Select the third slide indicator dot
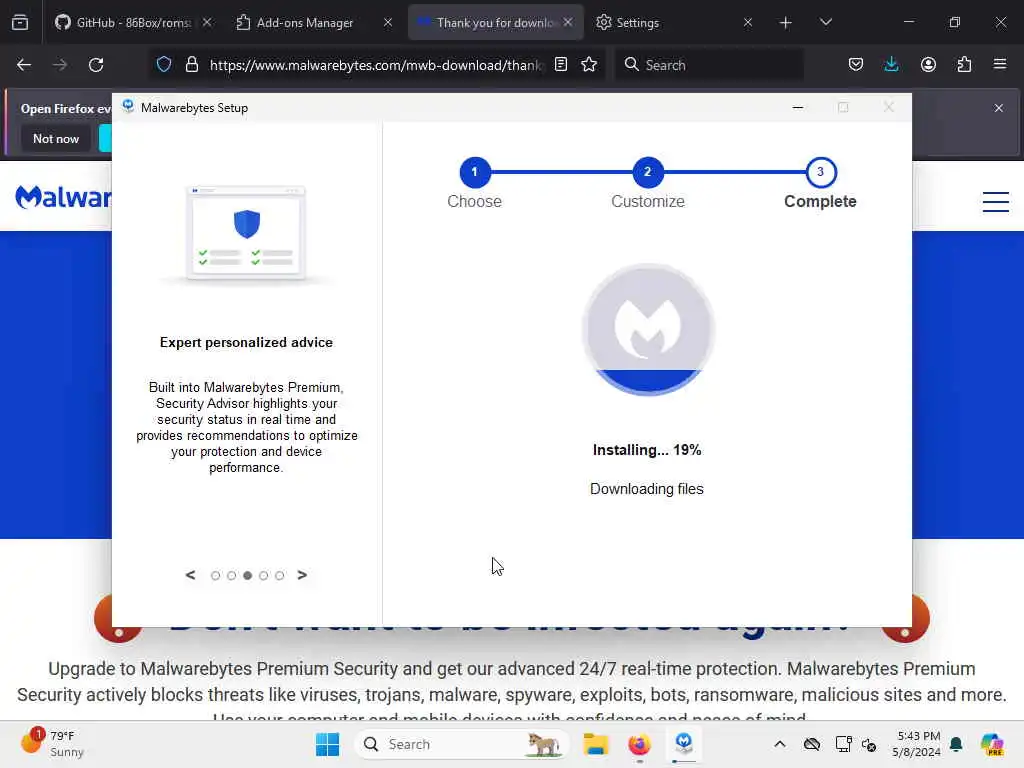This screenshot has height=768, width=1024. coord(248,575)
